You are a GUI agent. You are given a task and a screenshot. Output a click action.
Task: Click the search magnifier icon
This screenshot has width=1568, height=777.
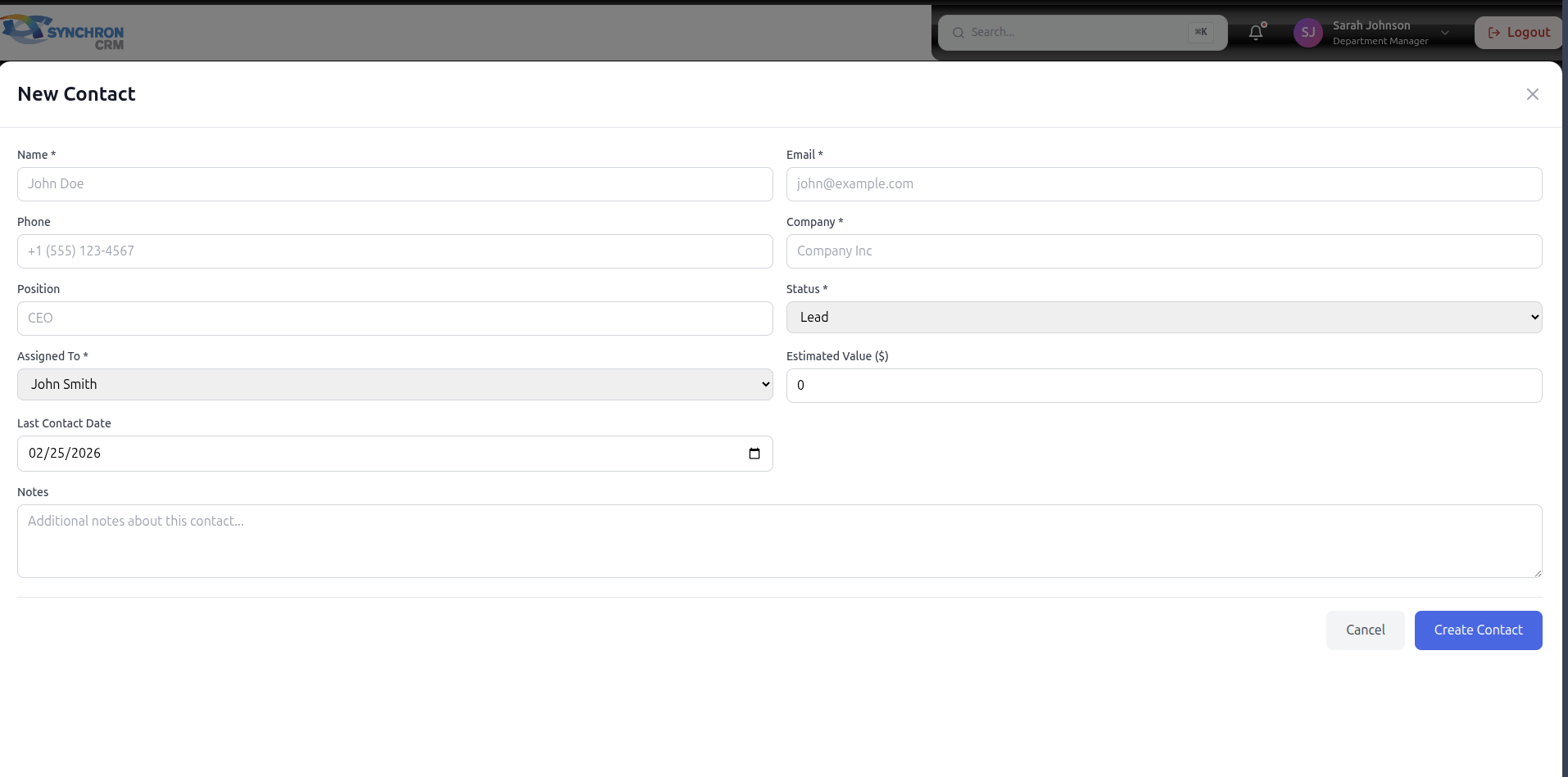point(958,33)
